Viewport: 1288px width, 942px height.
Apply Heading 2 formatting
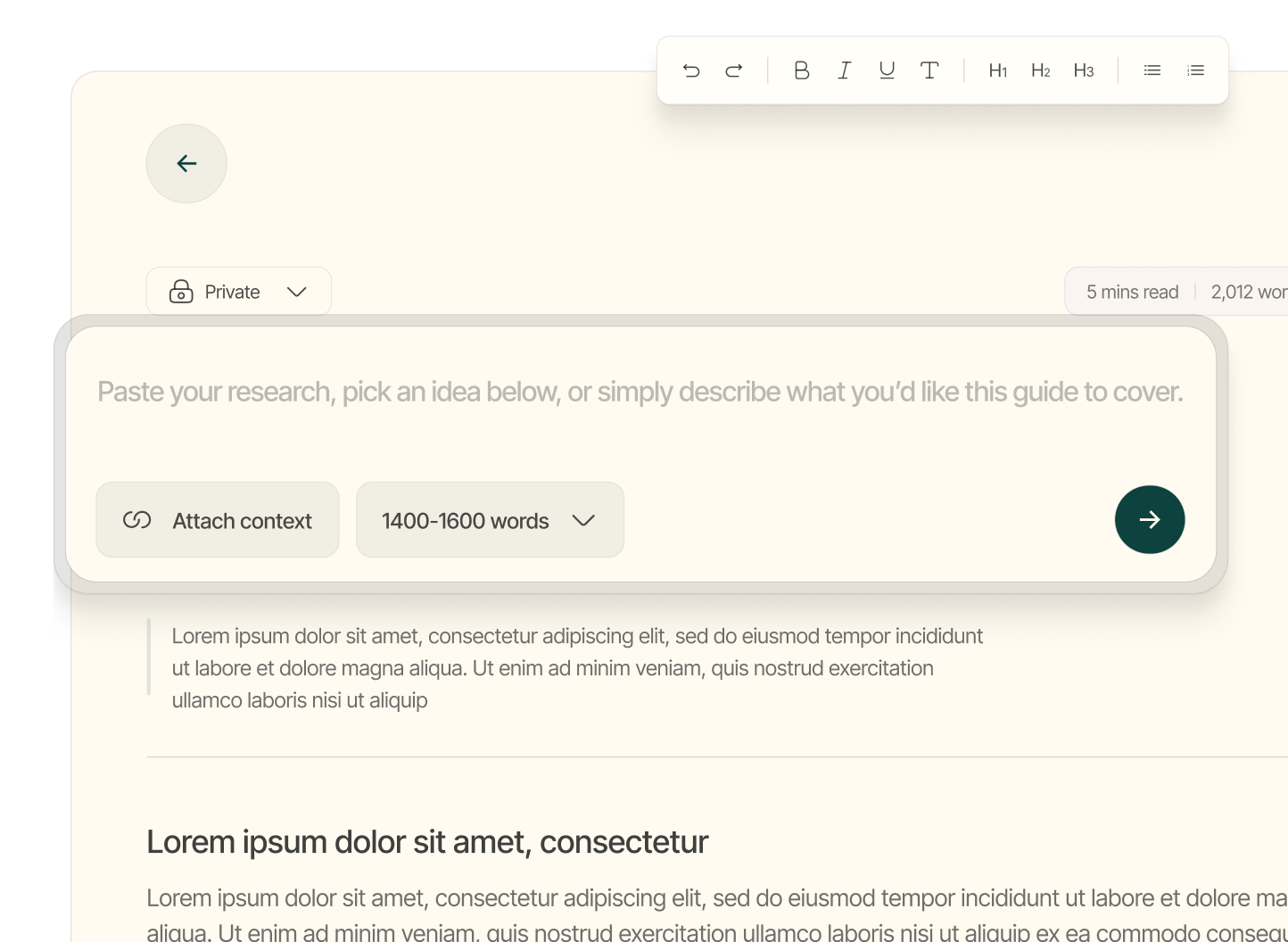coord(1041,70)
